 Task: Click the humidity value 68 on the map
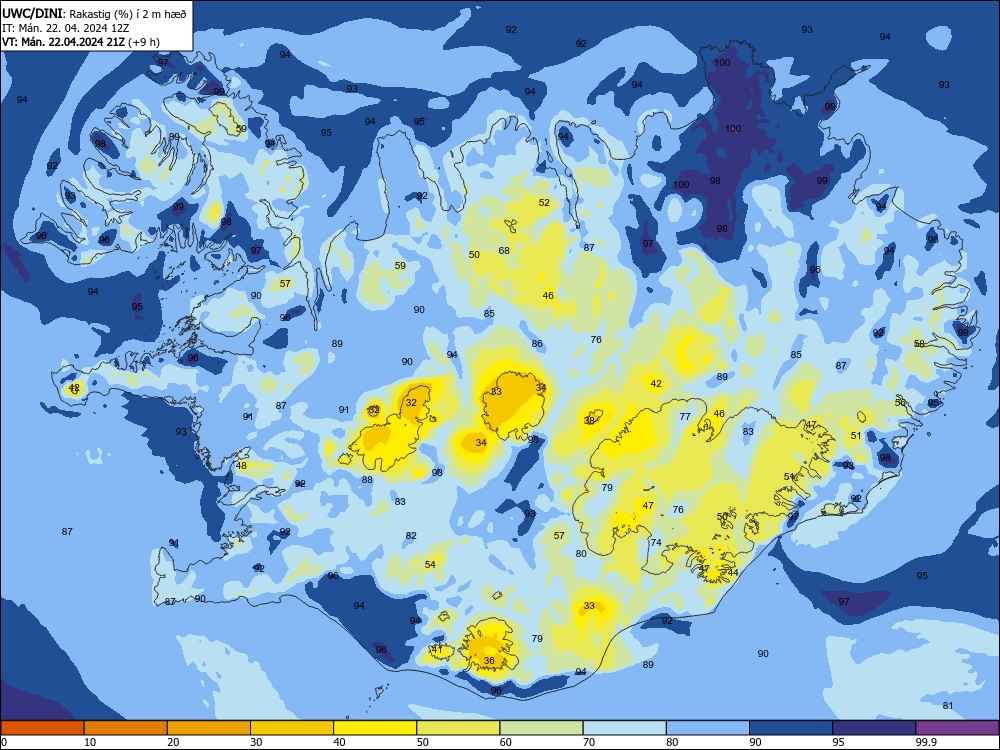pyautogui.click(x=504, y=251)
